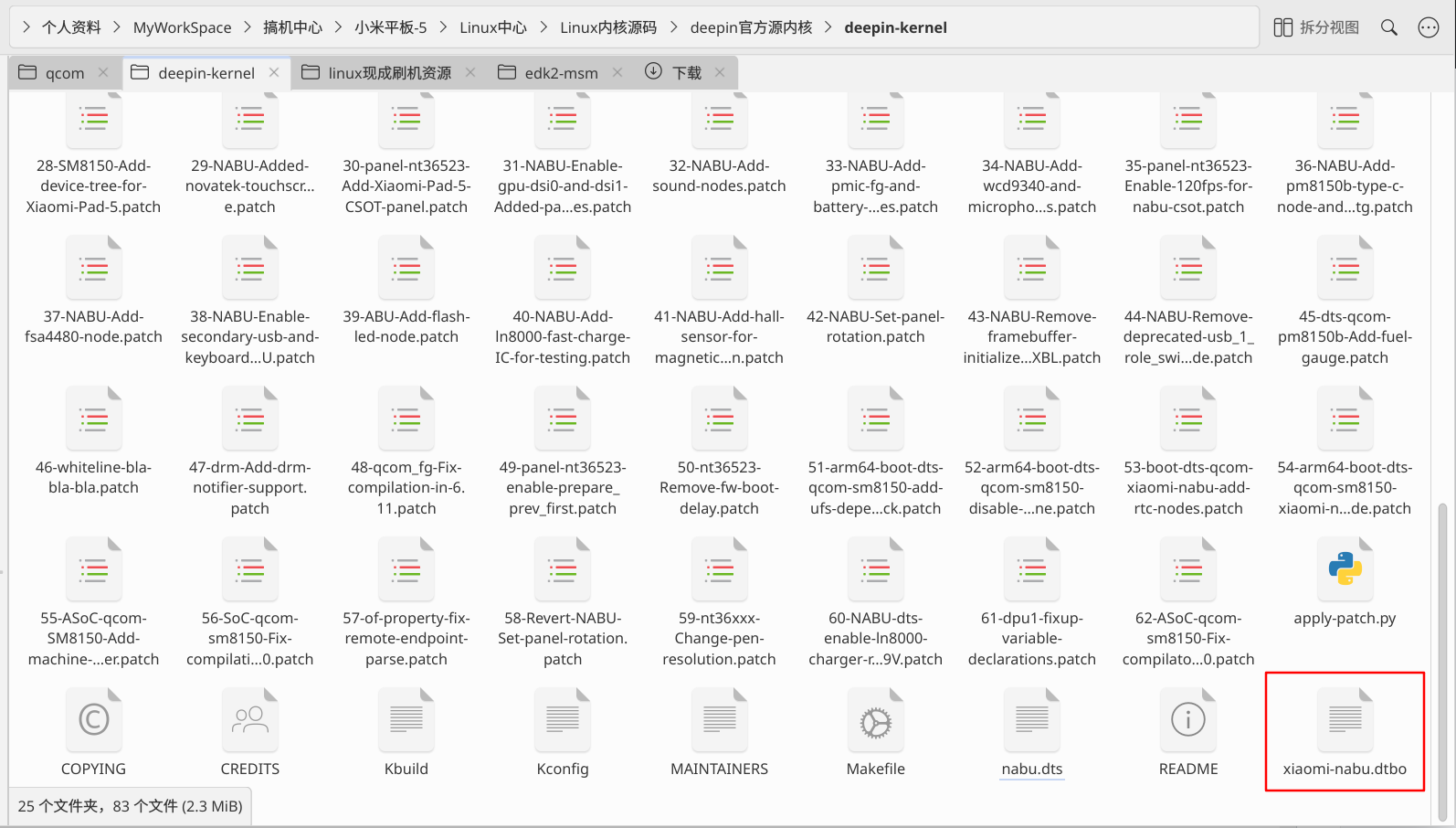Click the vertical scrollbar handle
1456x828 pixels.
point(1443,661)
